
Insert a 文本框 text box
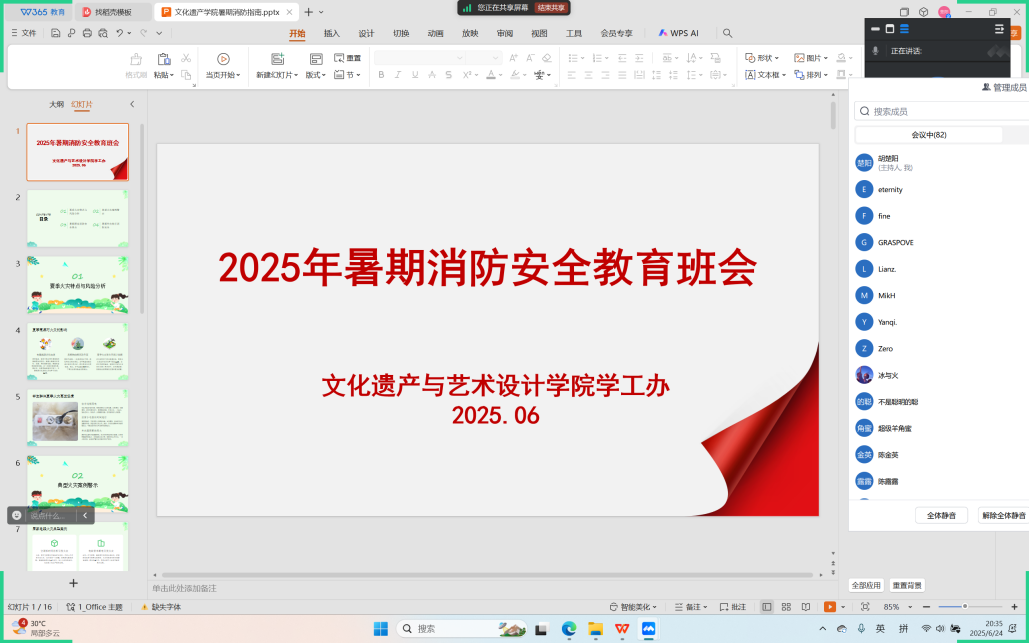click(765, 75)
